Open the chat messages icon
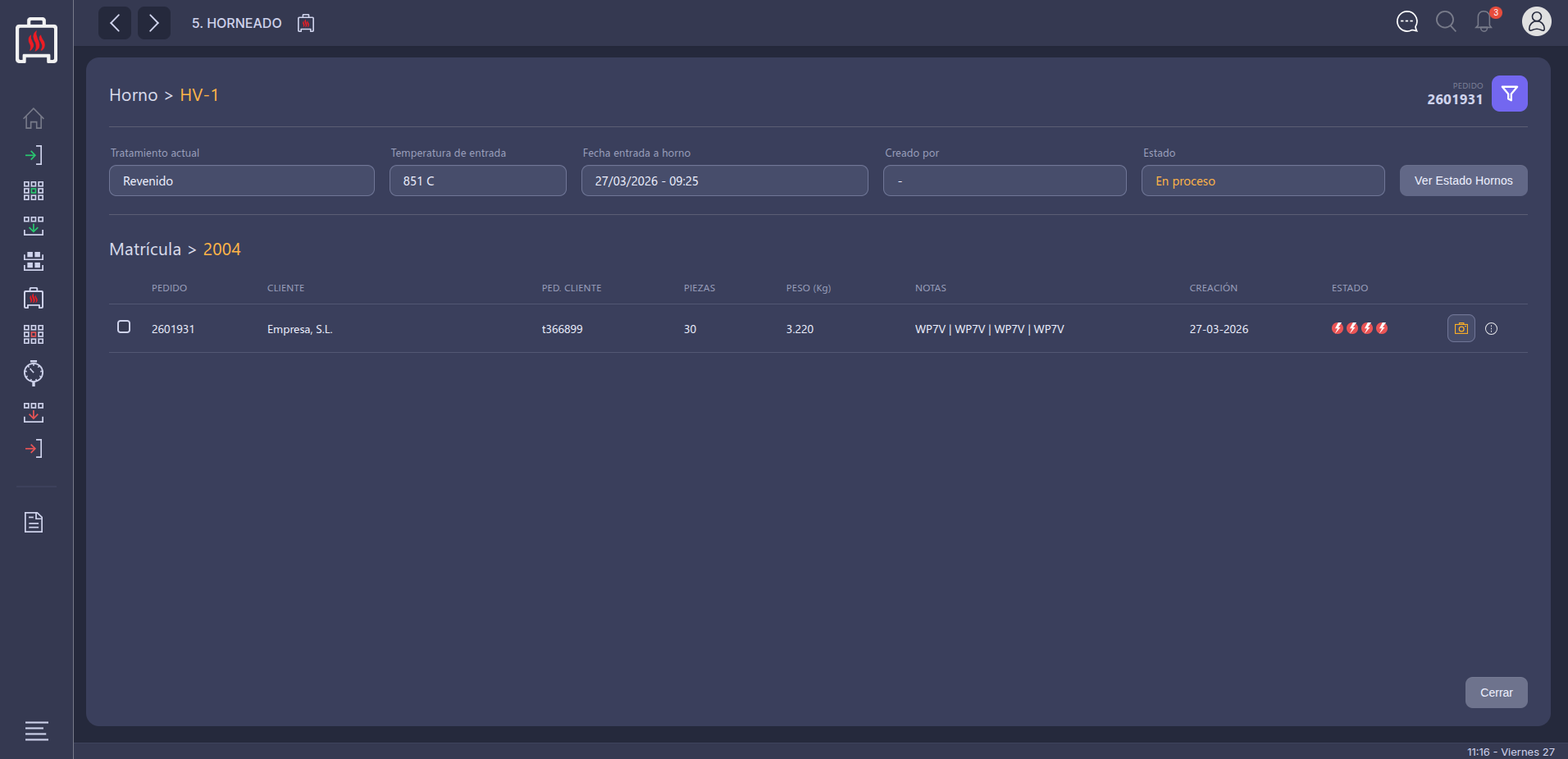Screen dimensions: 1568x759 (x=1406, y=22)
